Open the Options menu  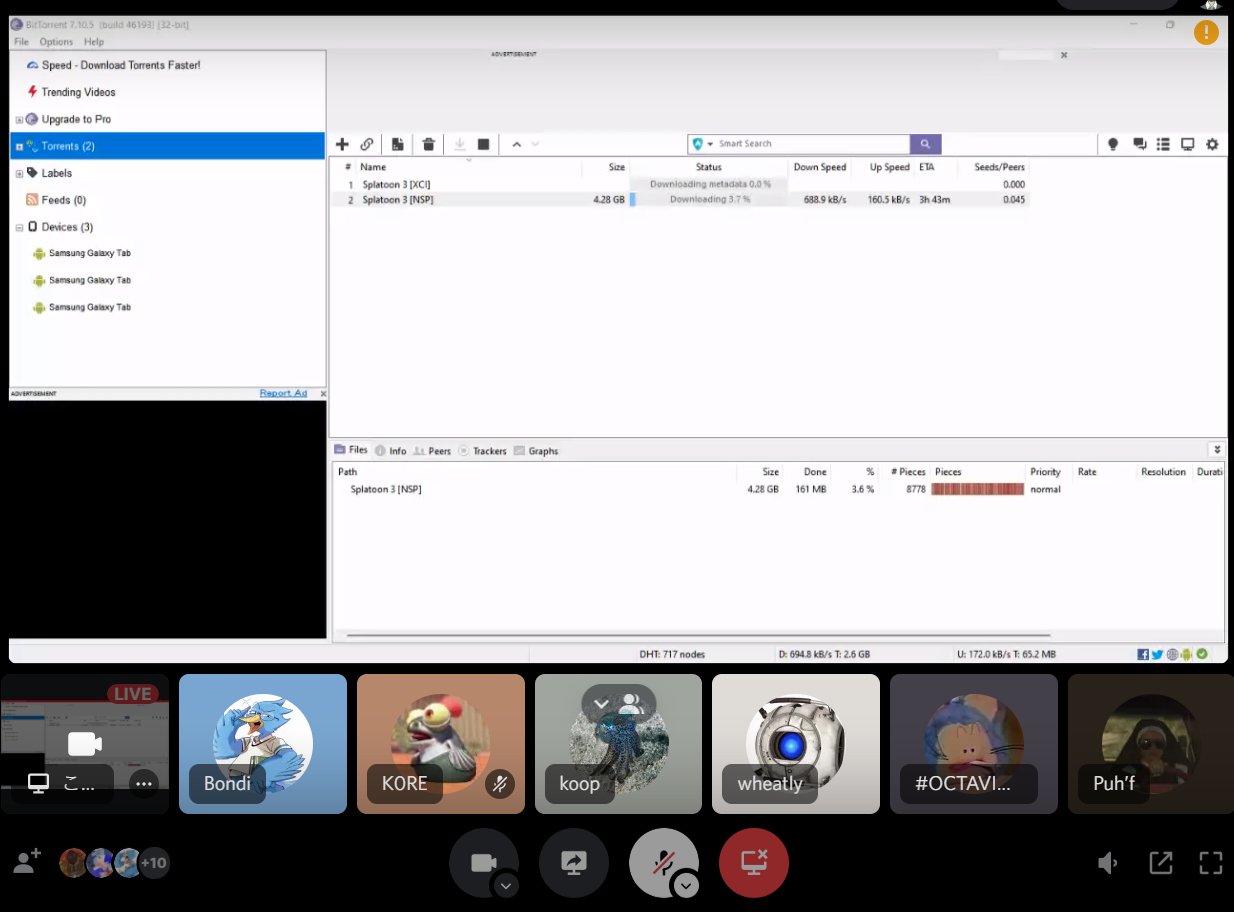[56, 42]
